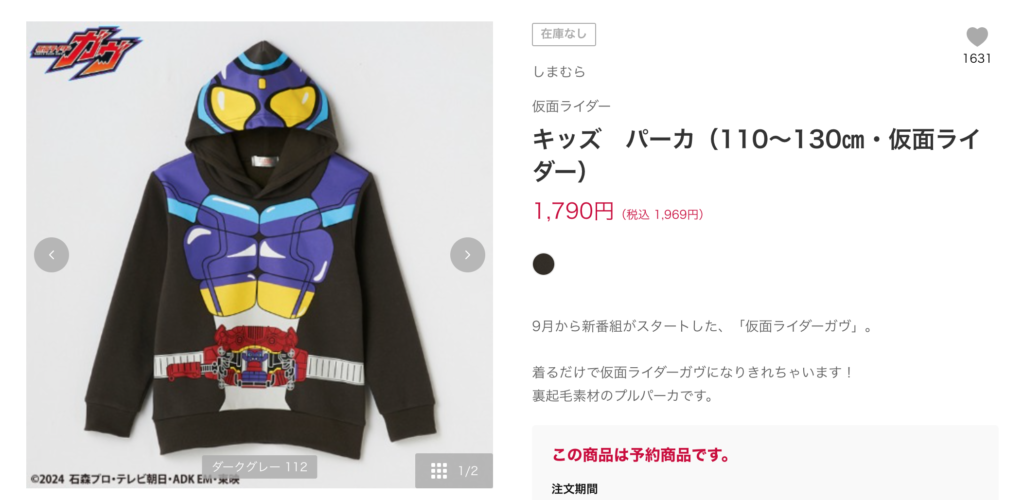Click the 1631 favorites count
The height and width of the screenshot is (500, 1024).
click(977, 58)
